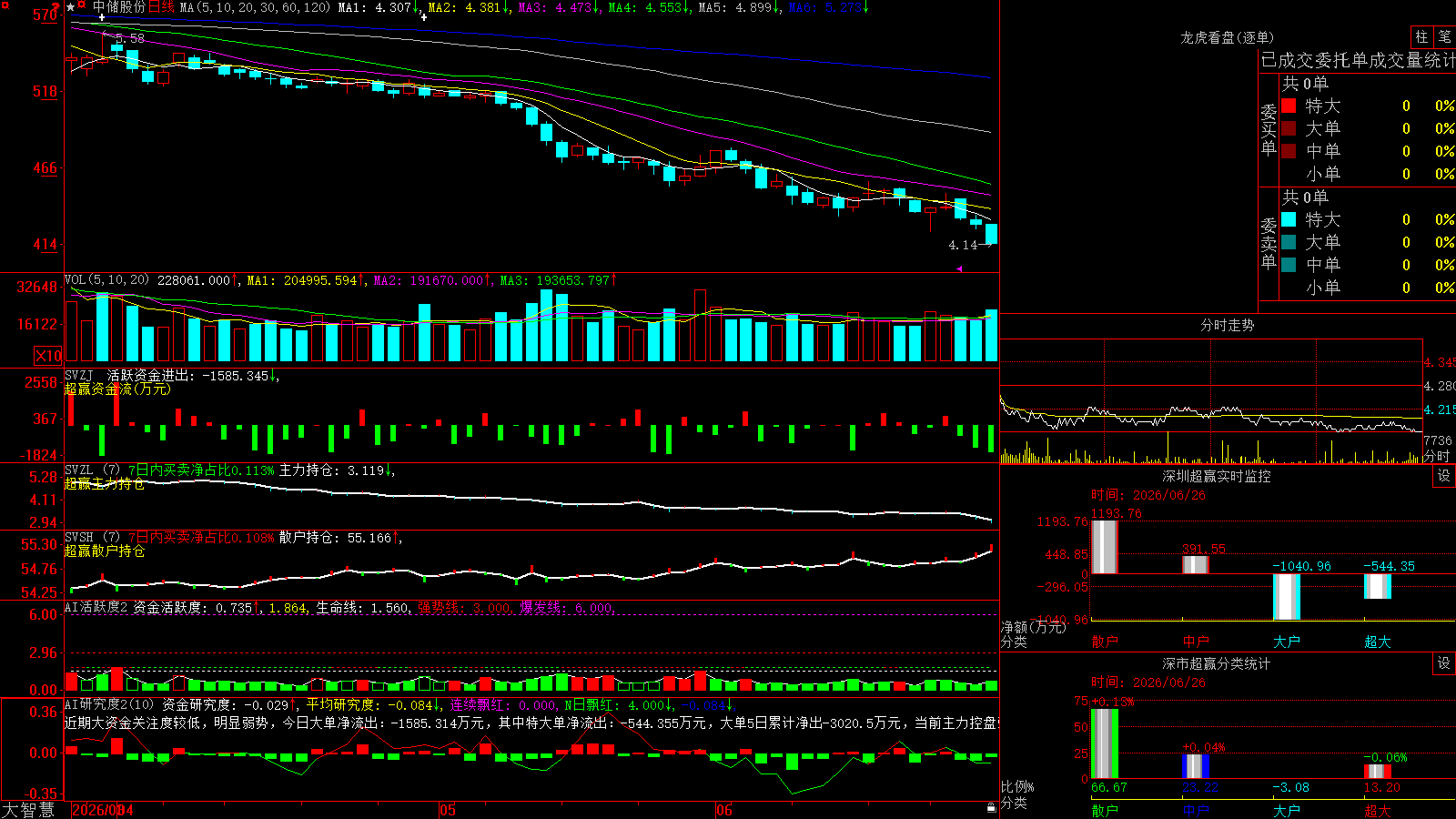Click the 超大 bar showing -544.35
This screenshot has height=819, width=1456.
click(x=1378, y=586)
